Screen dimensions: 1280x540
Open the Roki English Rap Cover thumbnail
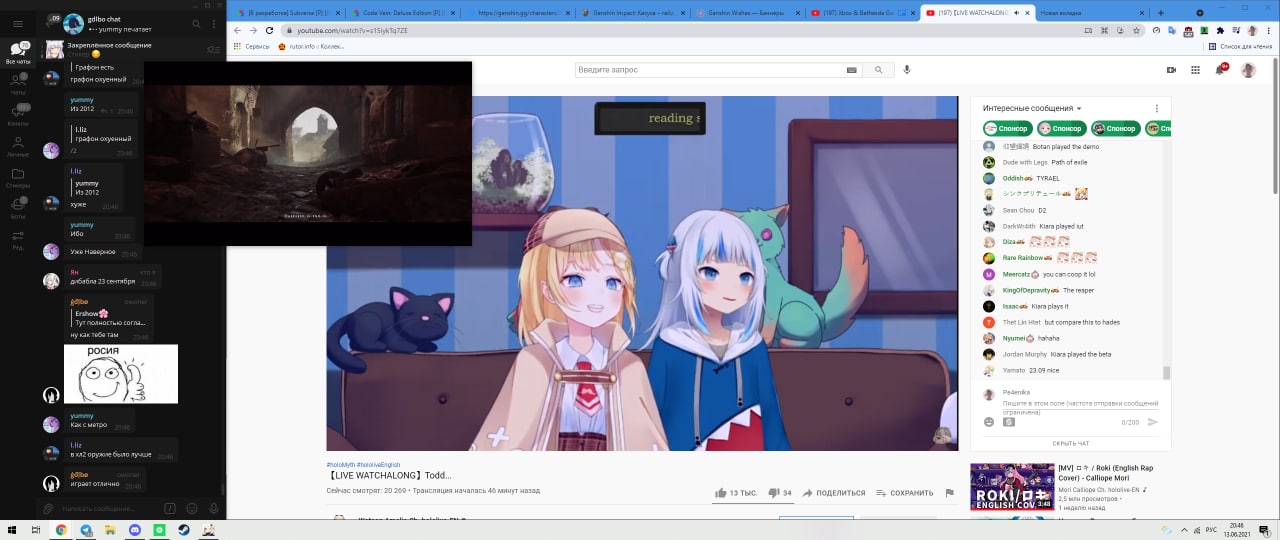pos(1012,486)
